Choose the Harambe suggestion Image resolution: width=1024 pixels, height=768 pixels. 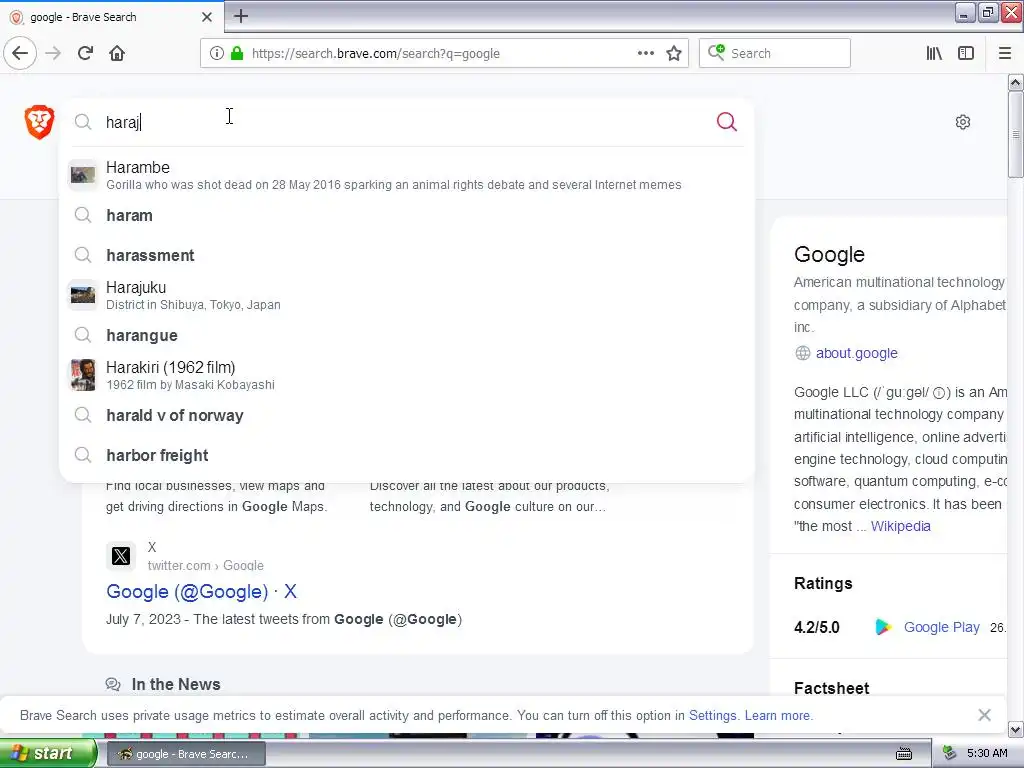point(407,175)
